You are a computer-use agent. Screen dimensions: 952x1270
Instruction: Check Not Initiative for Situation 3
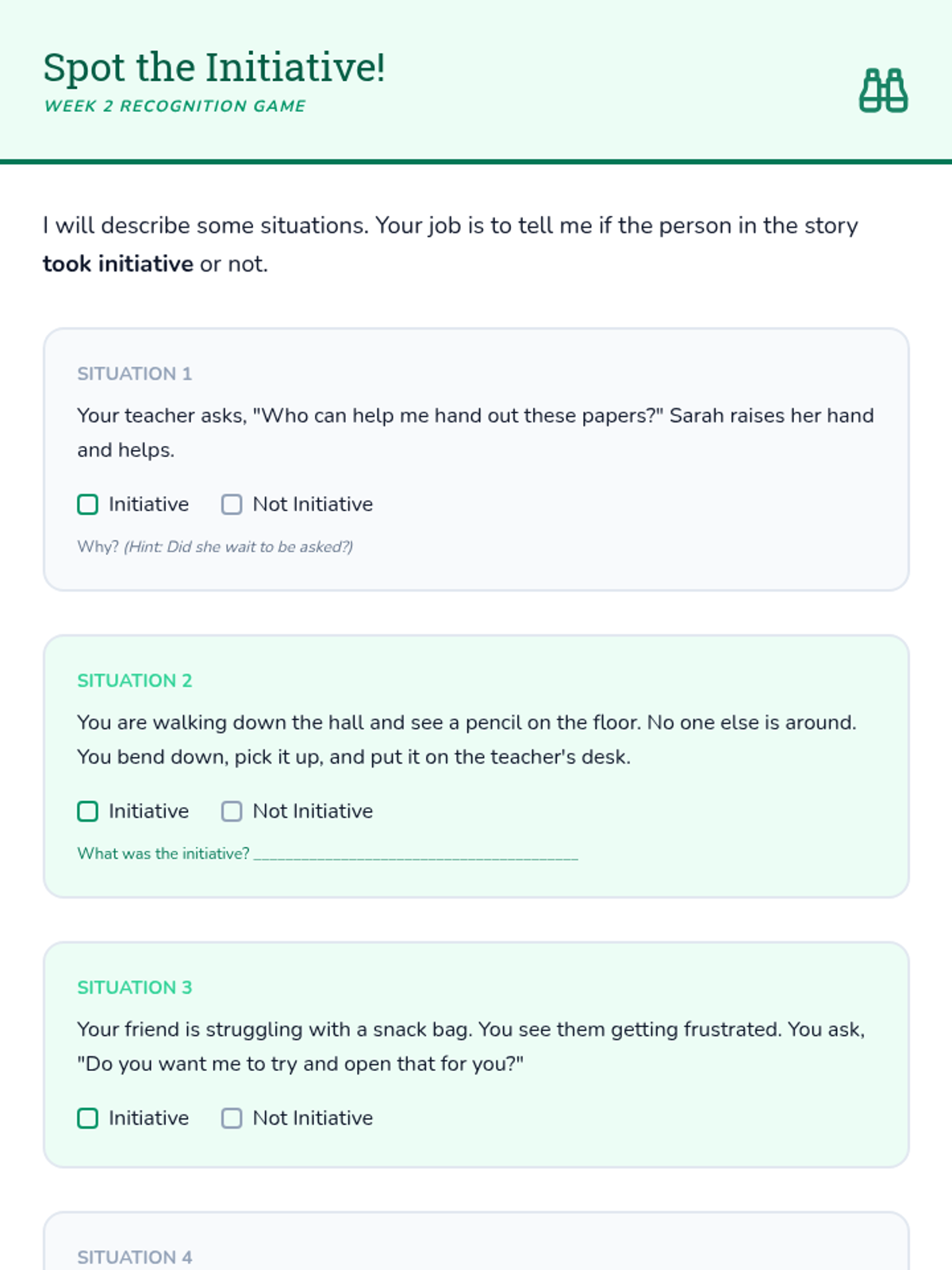(x=232, y=1118)
